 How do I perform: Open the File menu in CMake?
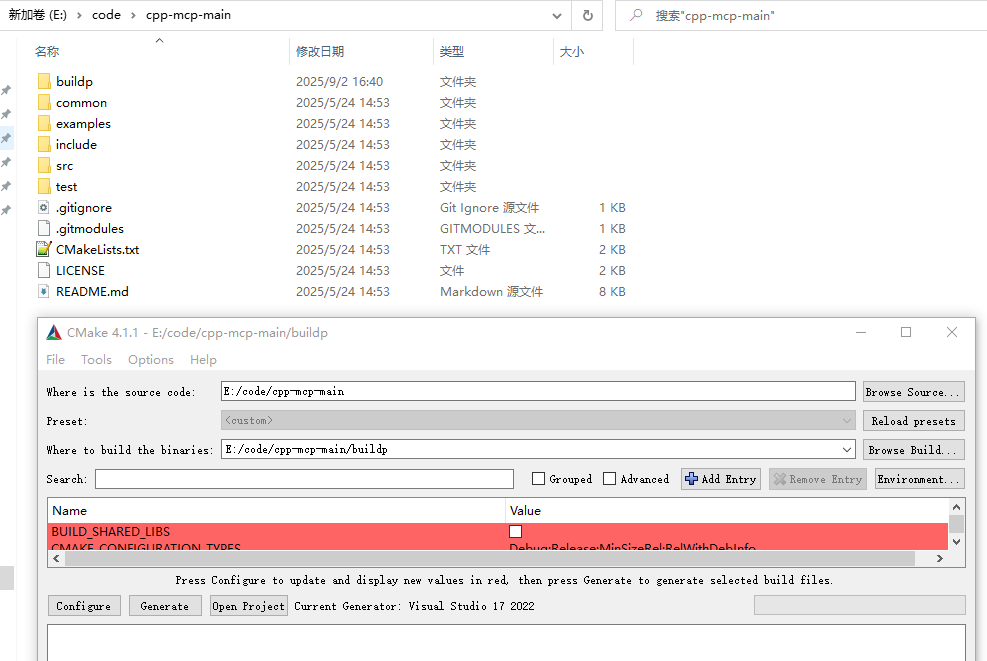tap(55, 359)
